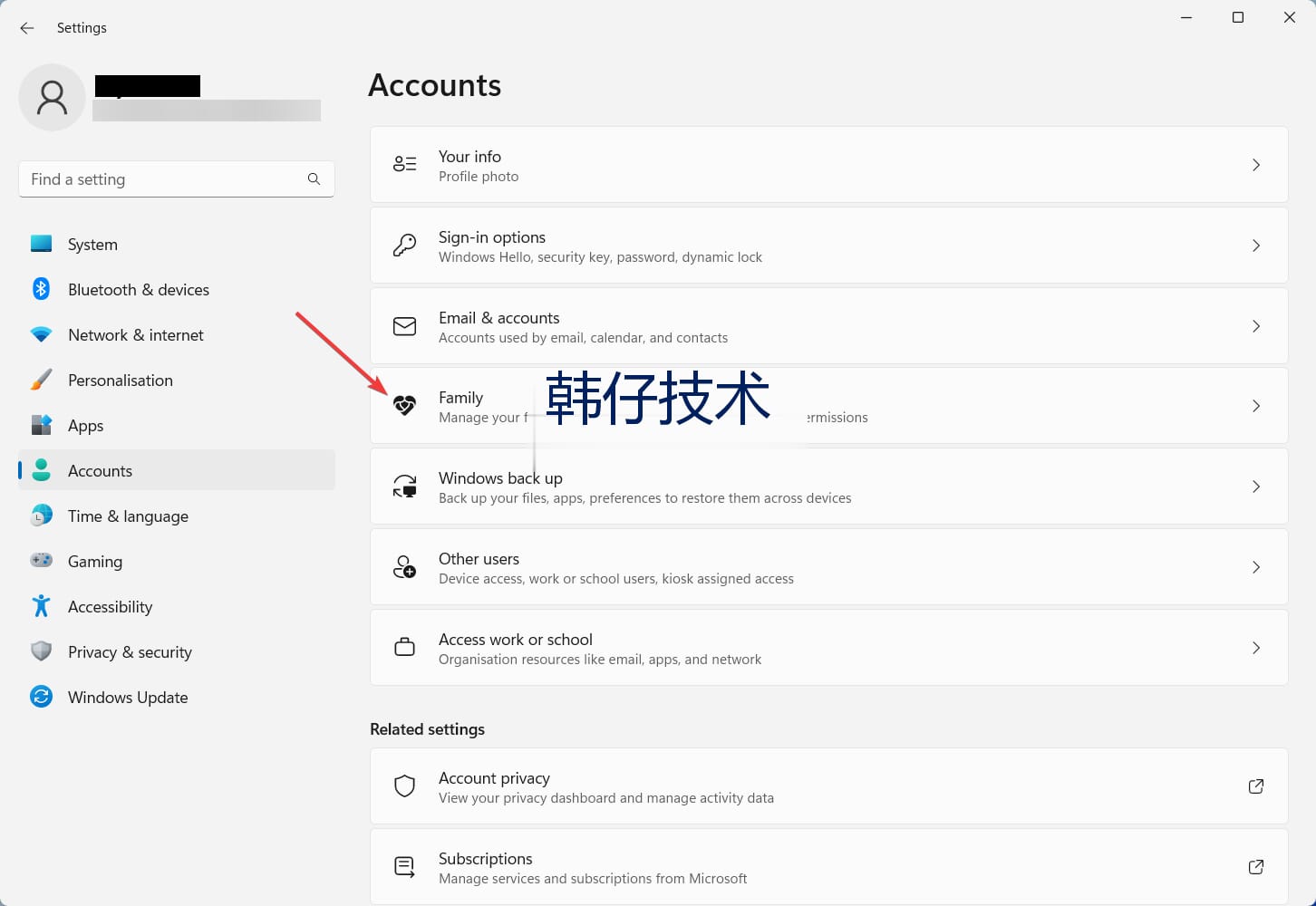Expand the Family row chevron
Screen dimensions: 1316x906
[x=1256, y=406]
